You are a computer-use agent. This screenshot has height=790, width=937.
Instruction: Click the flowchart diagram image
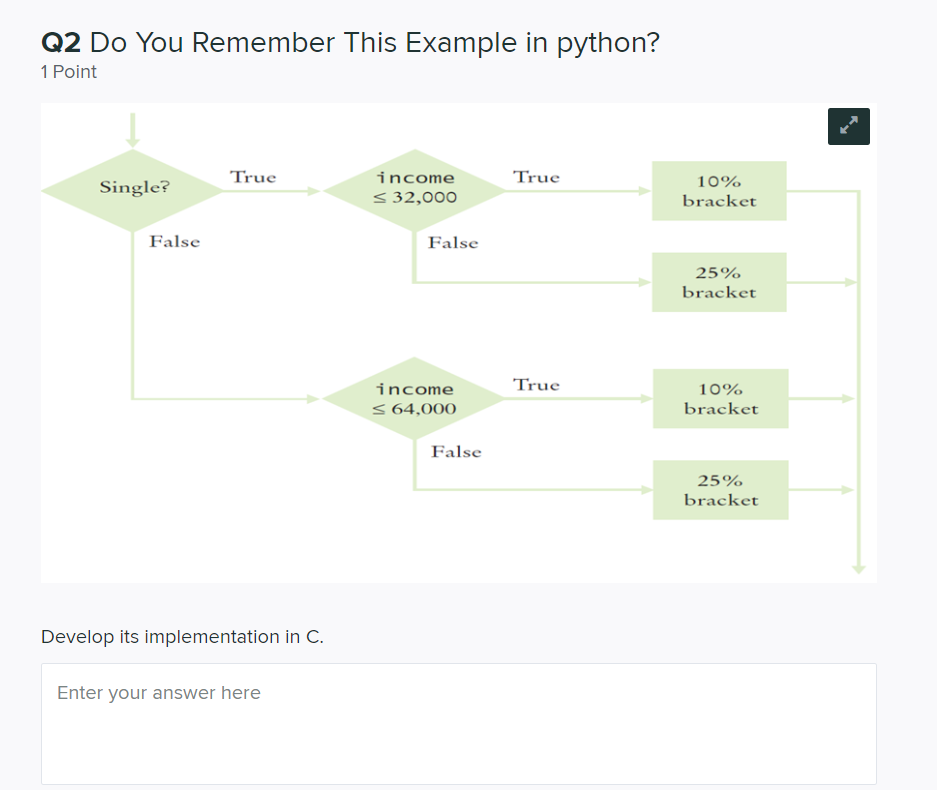pyautogui.click(x=458, y=342)
